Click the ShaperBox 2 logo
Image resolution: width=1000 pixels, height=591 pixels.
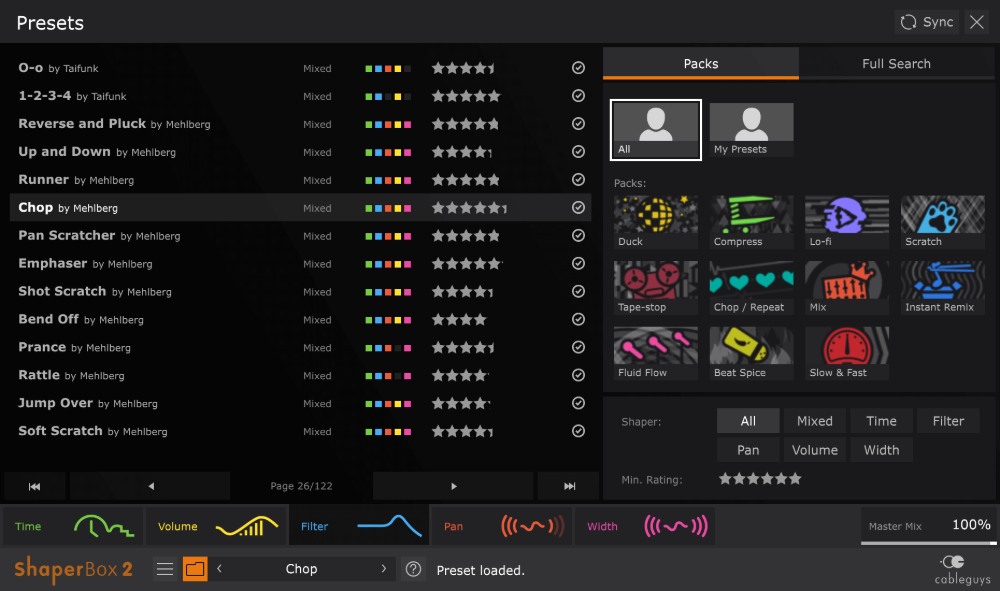[x=73, y=568]
